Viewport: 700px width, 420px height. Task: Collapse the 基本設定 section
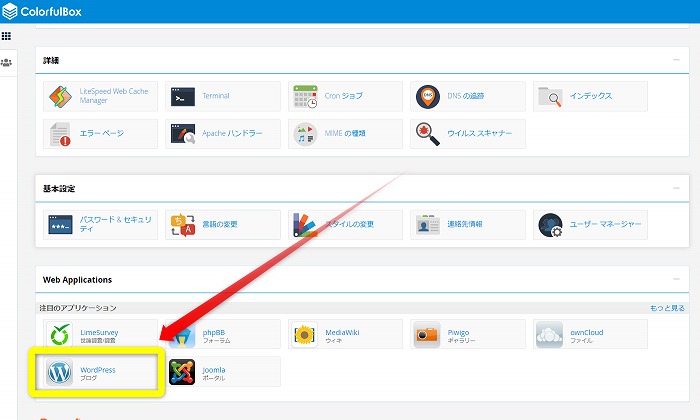click(677, 188)
